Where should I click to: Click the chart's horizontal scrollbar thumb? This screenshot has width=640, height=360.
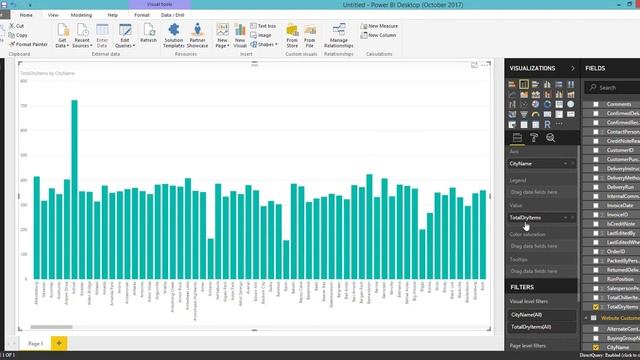pyautogui.click(x=51, y=327)
